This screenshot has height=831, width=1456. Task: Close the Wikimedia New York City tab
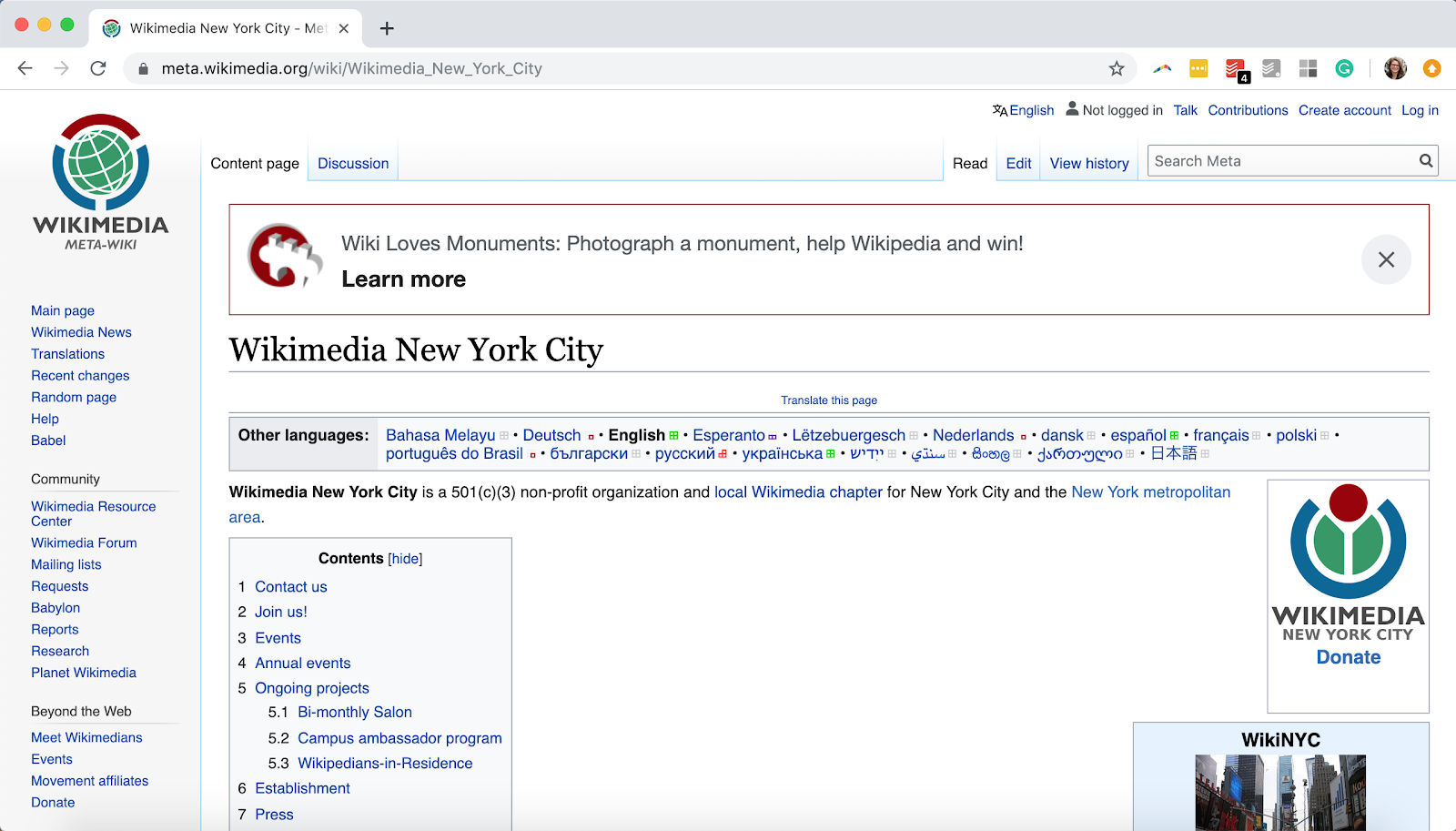tap(344, 28)
